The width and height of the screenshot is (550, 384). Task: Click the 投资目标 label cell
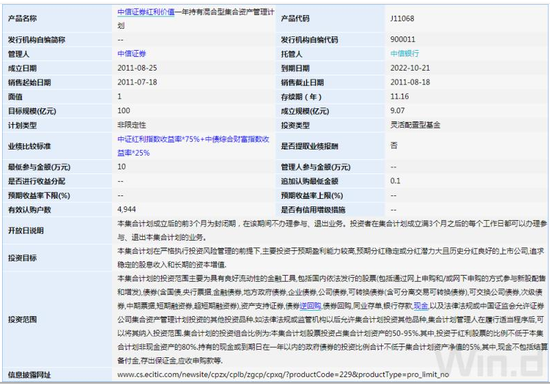pos(57,258)
